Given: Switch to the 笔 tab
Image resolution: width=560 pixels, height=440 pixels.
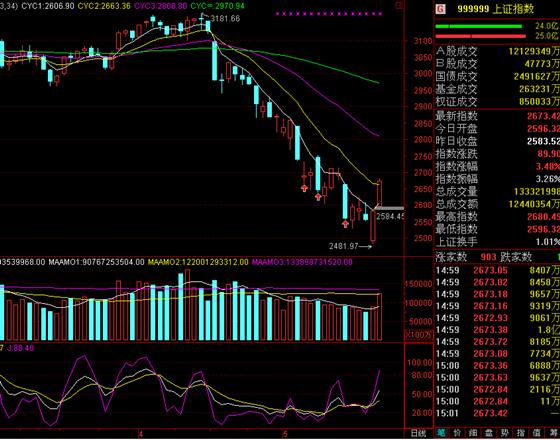Looking at the screenshot, I should [441, 434].
